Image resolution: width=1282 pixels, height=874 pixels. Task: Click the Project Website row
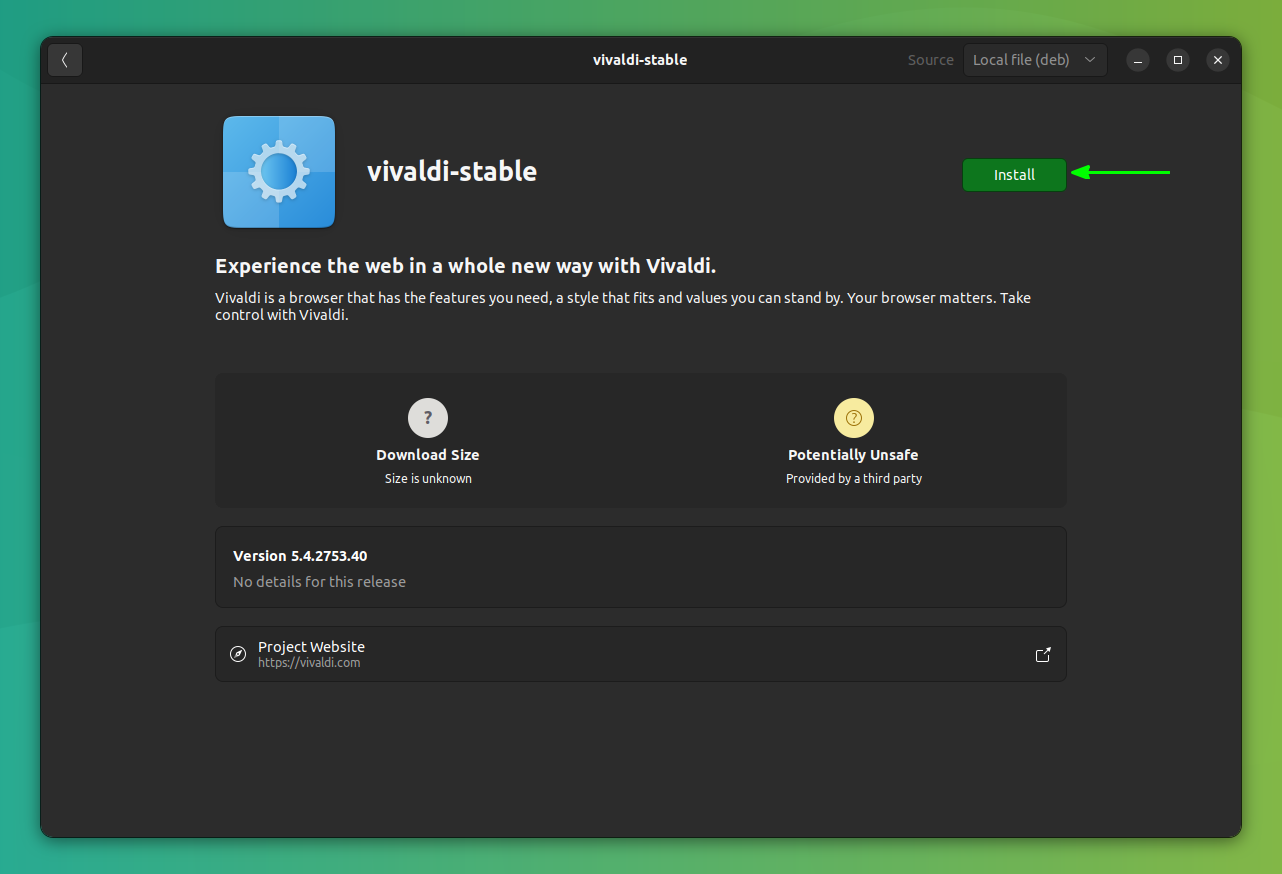point(640,654)
